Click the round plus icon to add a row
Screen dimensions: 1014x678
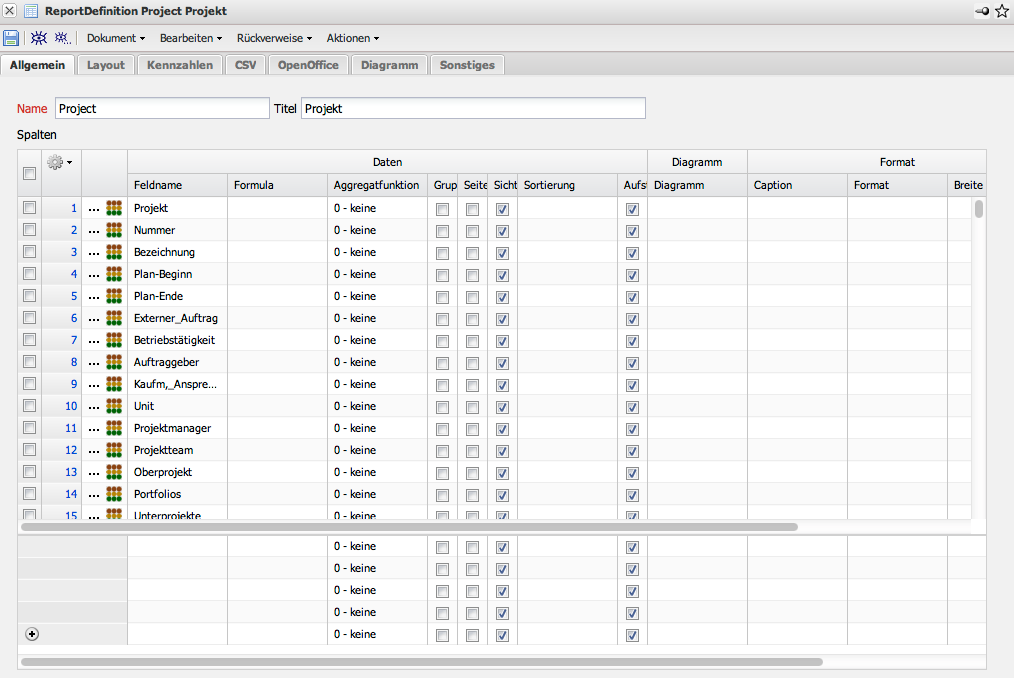(x=31, y=634)
